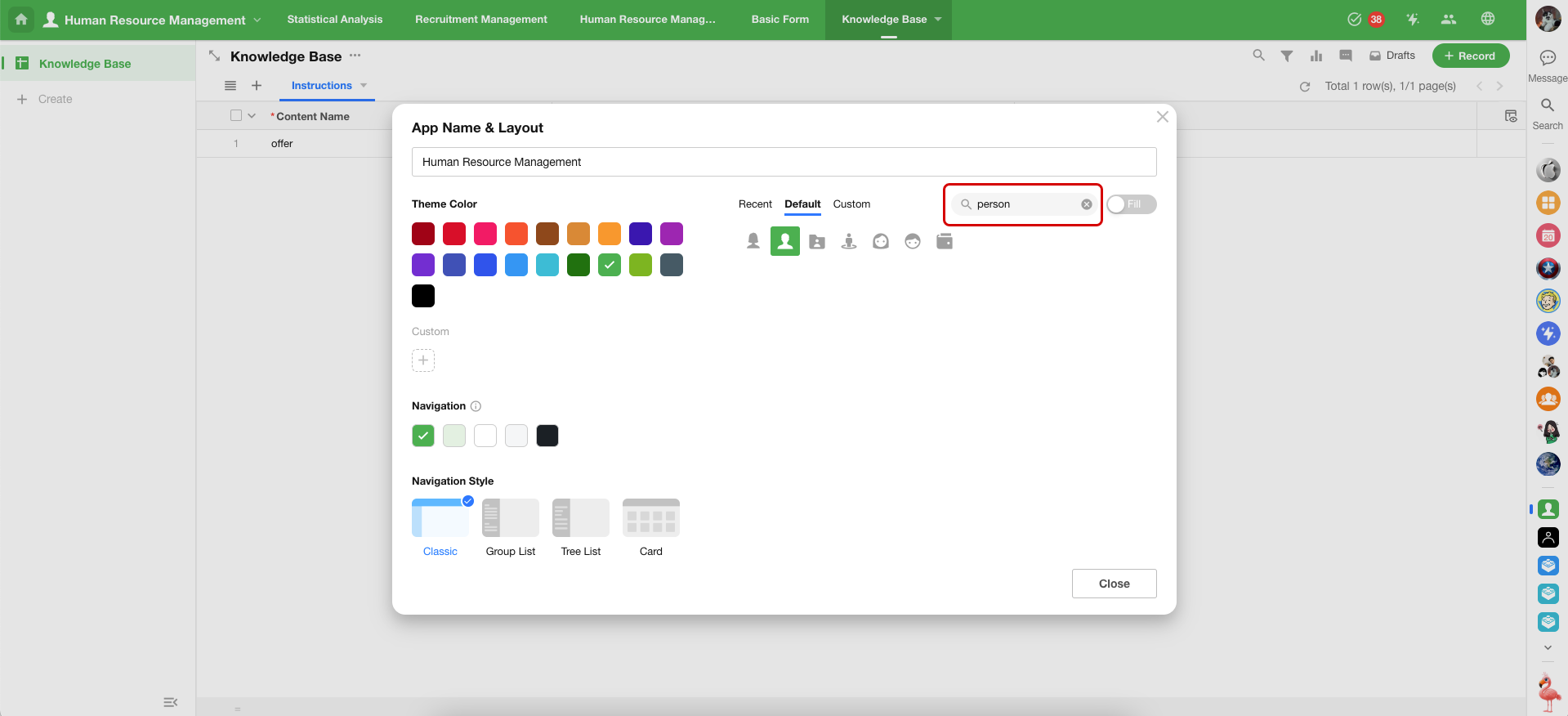Image resolution: width=1568 pixels, height=716 pixels.
Task: Clear the person icon search text
Action: (1087, 204)
